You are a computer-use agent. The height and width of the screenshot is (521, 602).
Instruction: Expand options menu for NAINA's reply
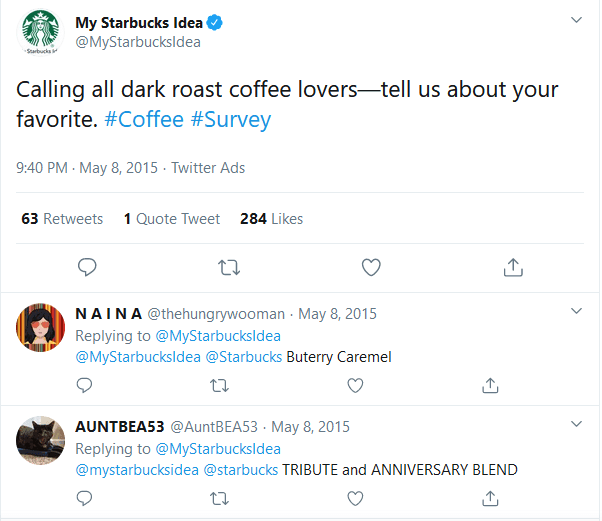(x=576, y=312)
